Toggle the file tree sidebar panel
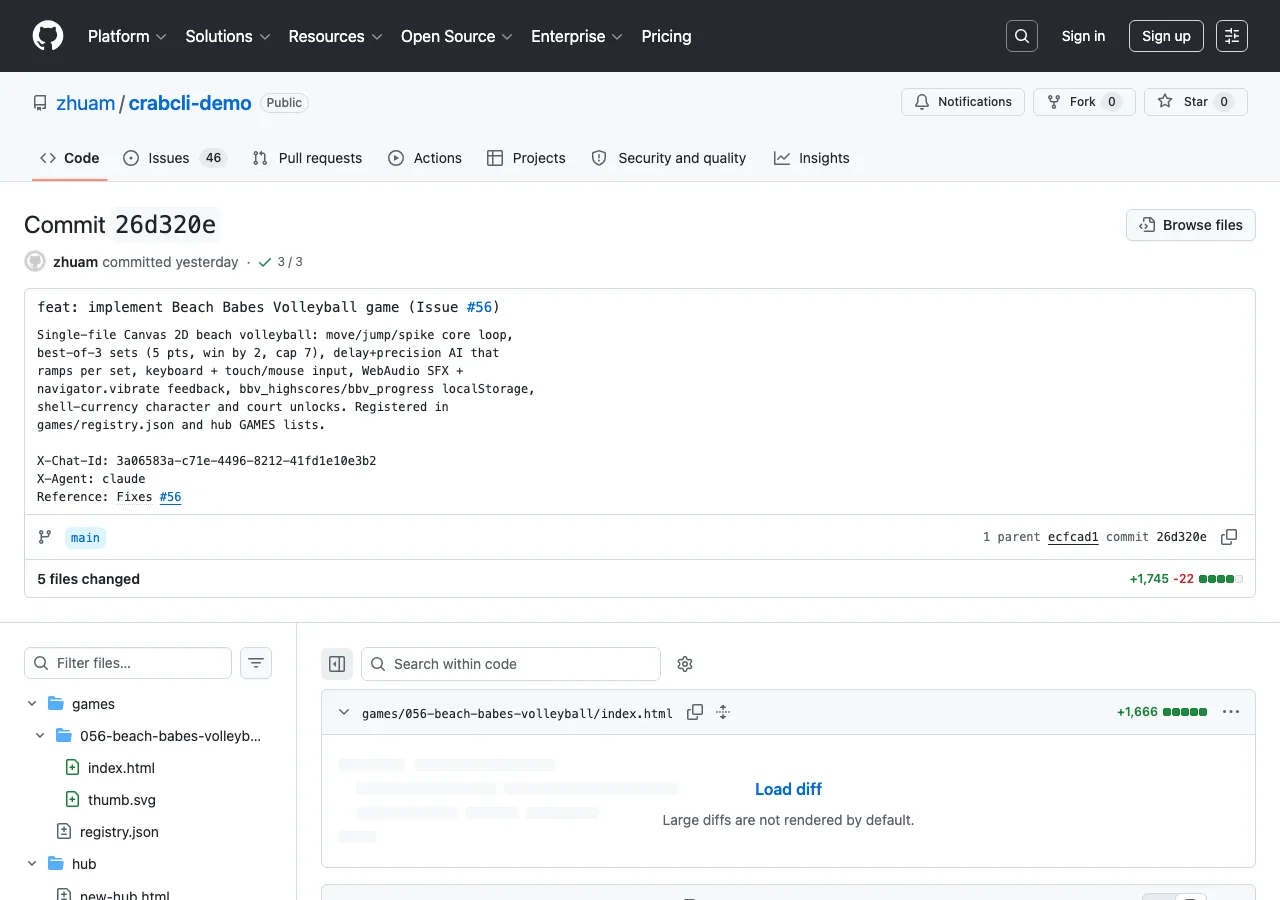 pyautogui.click(x=337, y=664)
